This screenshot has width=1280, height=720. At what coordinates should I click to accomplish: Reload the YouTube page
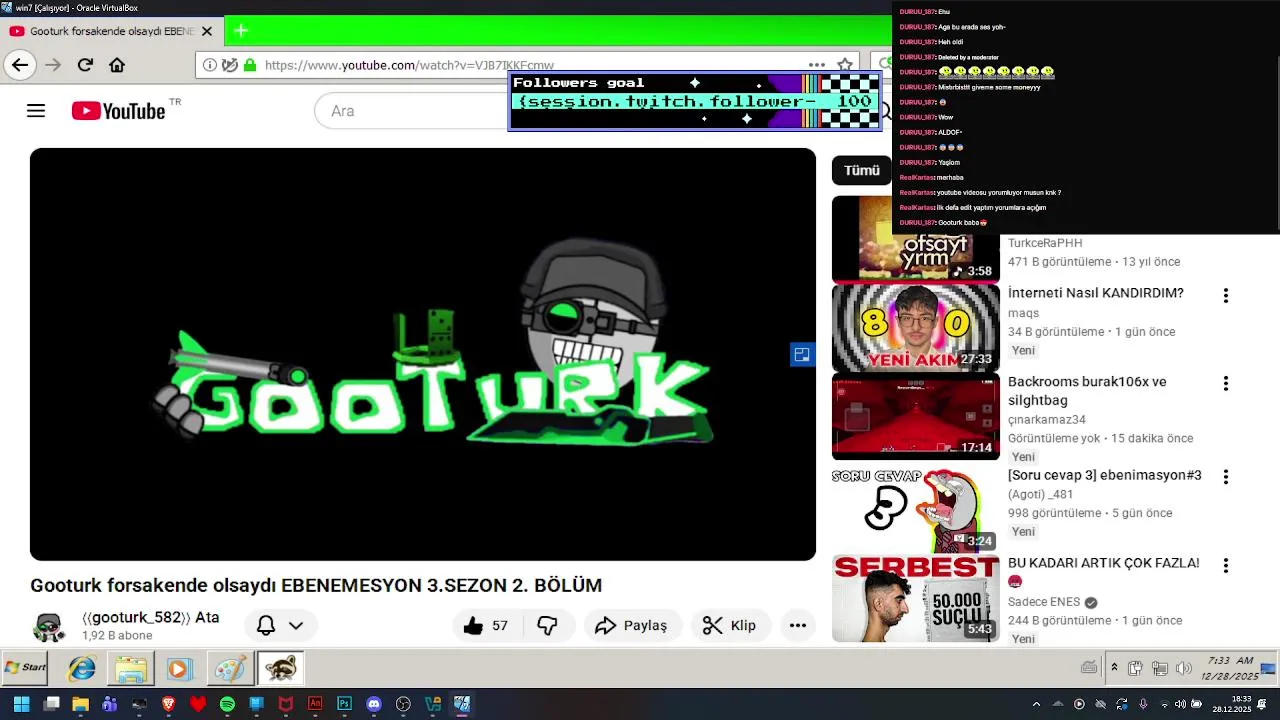(x=85, y=65)
